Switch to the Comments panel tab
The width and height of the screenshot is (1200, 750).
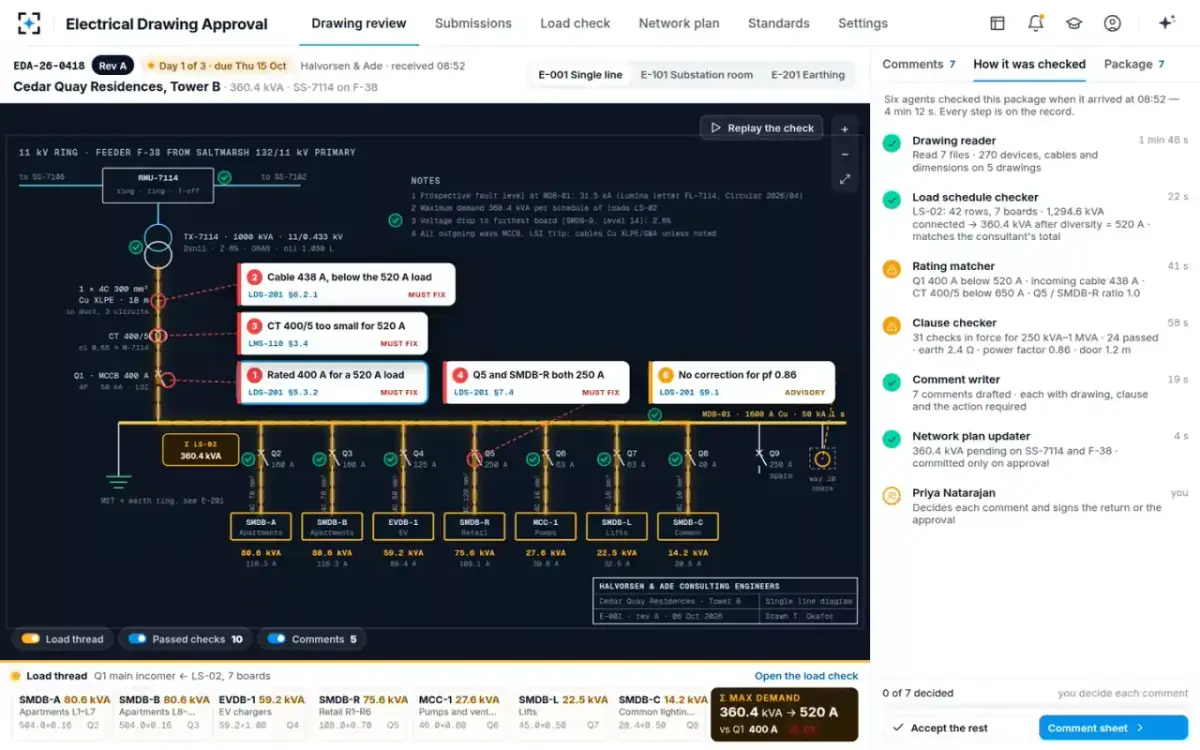[x=918, y=64]
